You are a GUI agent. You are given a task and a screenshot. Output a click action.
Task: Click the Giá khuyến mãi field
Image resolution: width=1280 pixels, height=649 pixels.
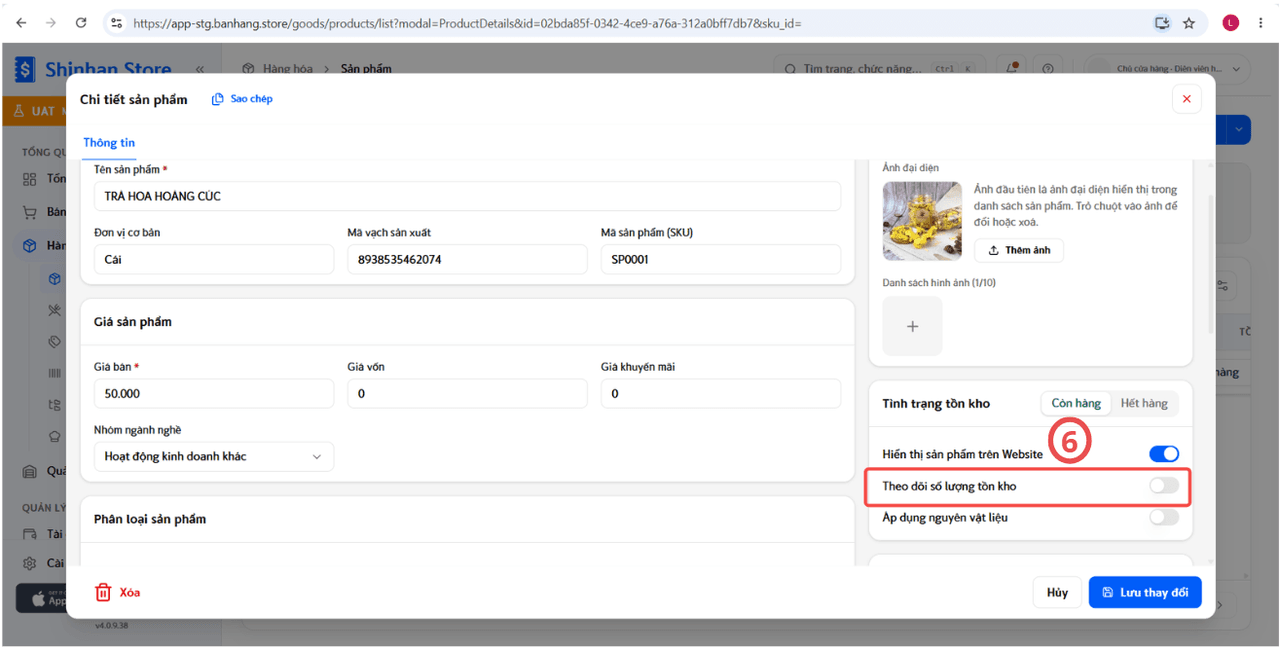coord(721,393)
